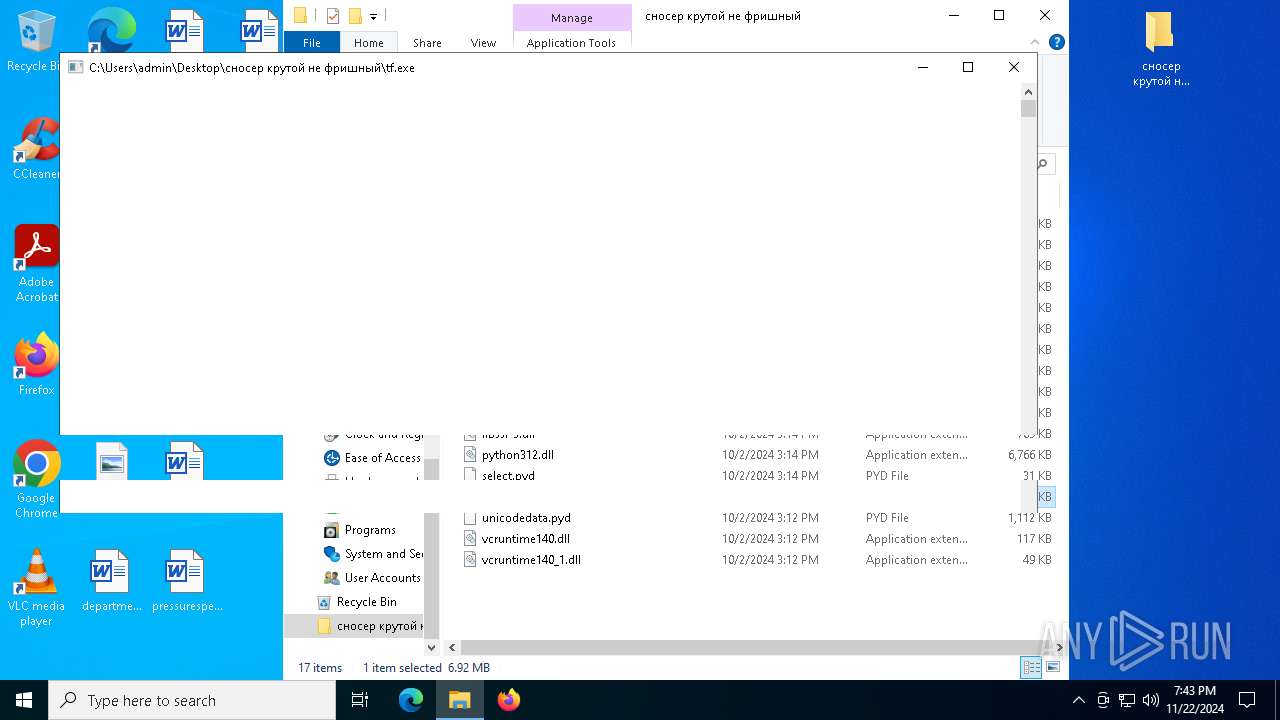
Task: Open the departme... Word document on desktop
Action: (x=111, y=581)
